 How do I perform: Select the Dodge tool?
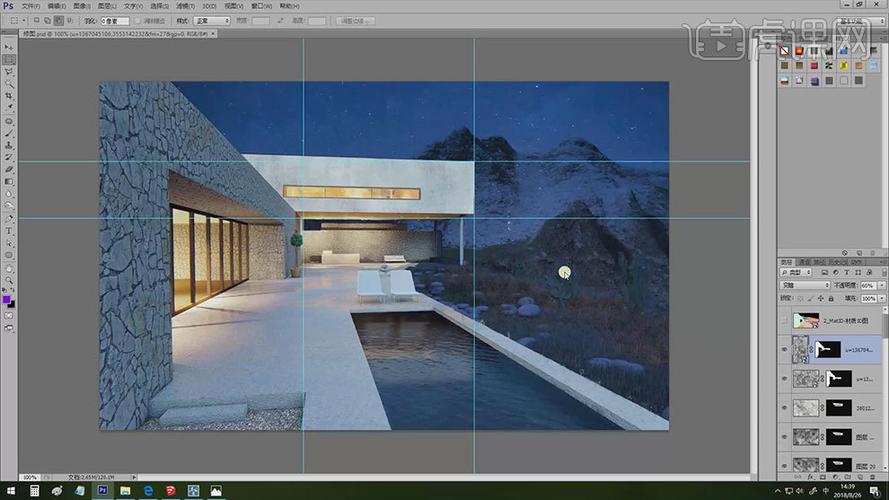click(9, 206)
